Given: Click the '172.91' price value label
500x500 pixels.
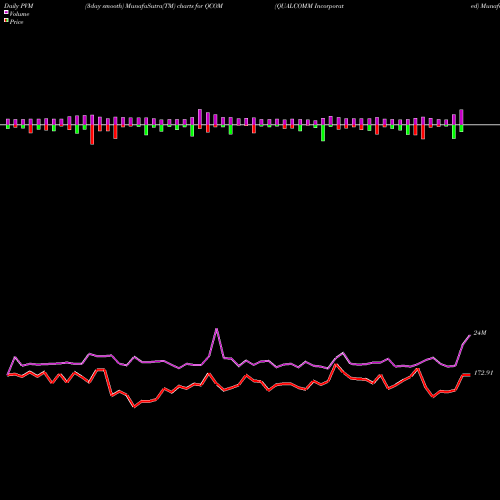Looking at the screenshot, I should click(483, 373).
